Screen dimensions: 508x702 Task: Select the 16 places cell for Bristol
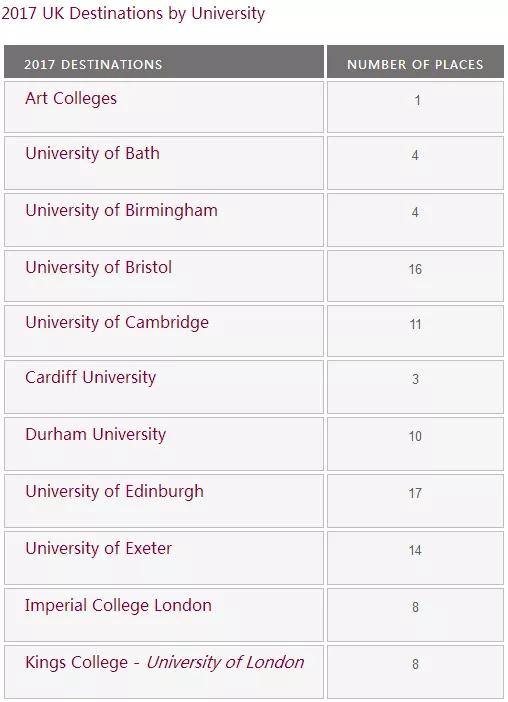point(415,276)
